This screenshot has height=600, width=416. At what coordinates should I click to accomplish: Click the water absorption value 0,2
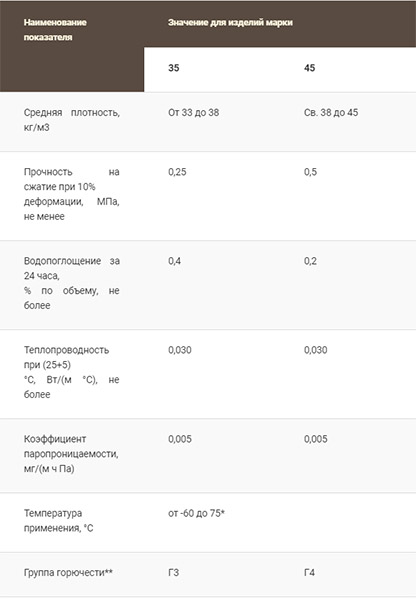tap(310, 261)
